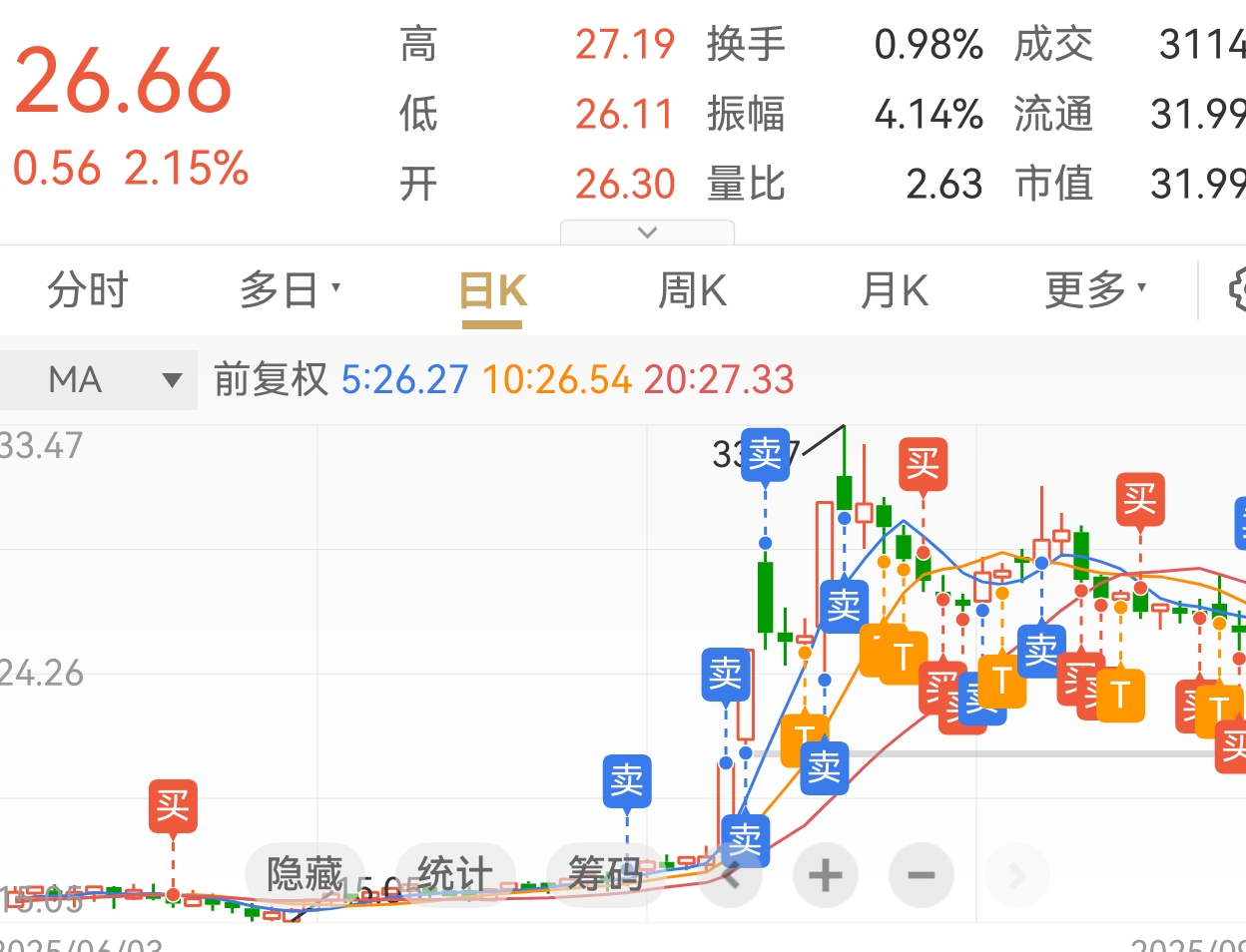Tap the 振幅 amplitude value 4.14%

[929, 115]
